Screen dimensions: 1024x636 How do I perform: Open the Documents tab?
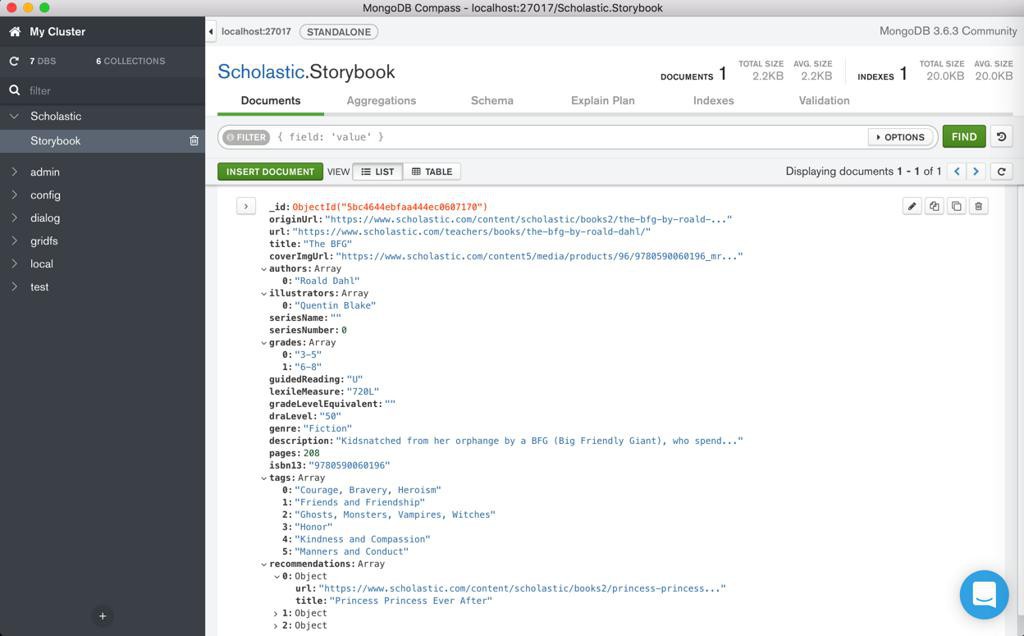tap(270, 101)
